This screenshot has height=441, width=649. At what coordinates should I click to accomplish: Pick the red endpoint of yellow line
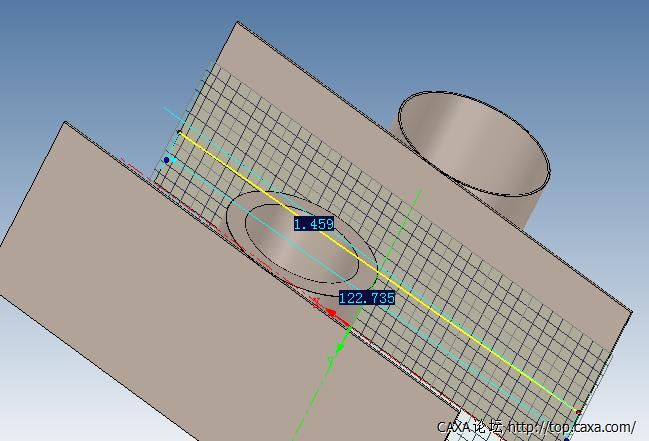click(578, 412)
